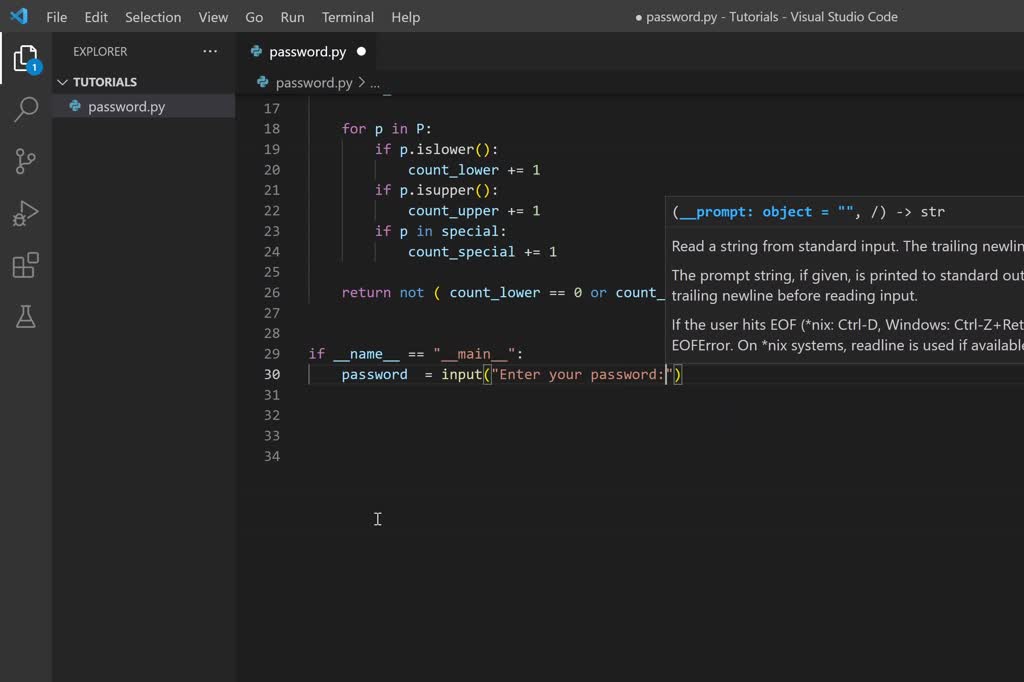This screenshot has height=682, width=1024.
Task: Click the 'Enter your password:' string
Action: pos(581,374)
